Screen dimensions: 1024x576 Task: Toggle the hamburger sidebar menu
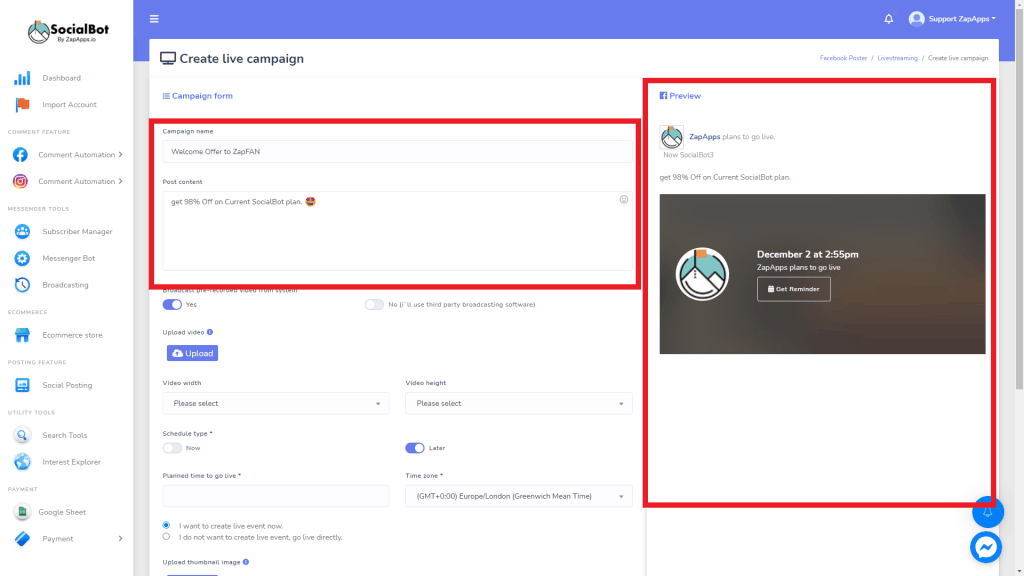pyautogui.click(x=154, y=19)
